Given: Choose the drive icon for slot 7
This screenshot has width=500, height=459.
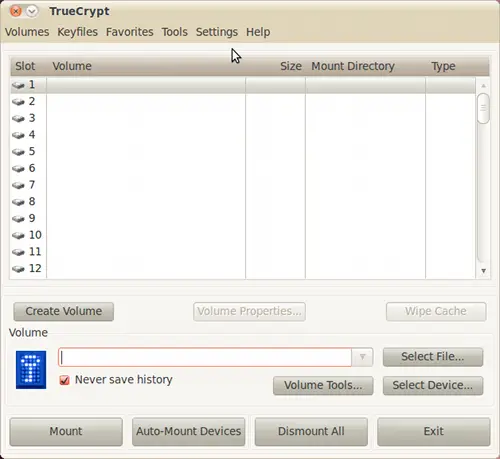Looking at the screenshot, I should (x=18, y=185).
